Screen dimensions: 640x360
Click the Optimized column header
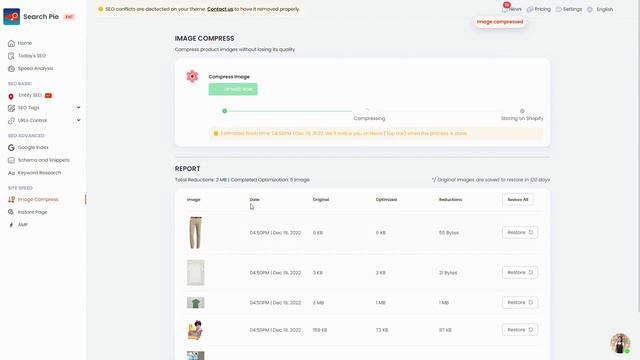[386, 200]
